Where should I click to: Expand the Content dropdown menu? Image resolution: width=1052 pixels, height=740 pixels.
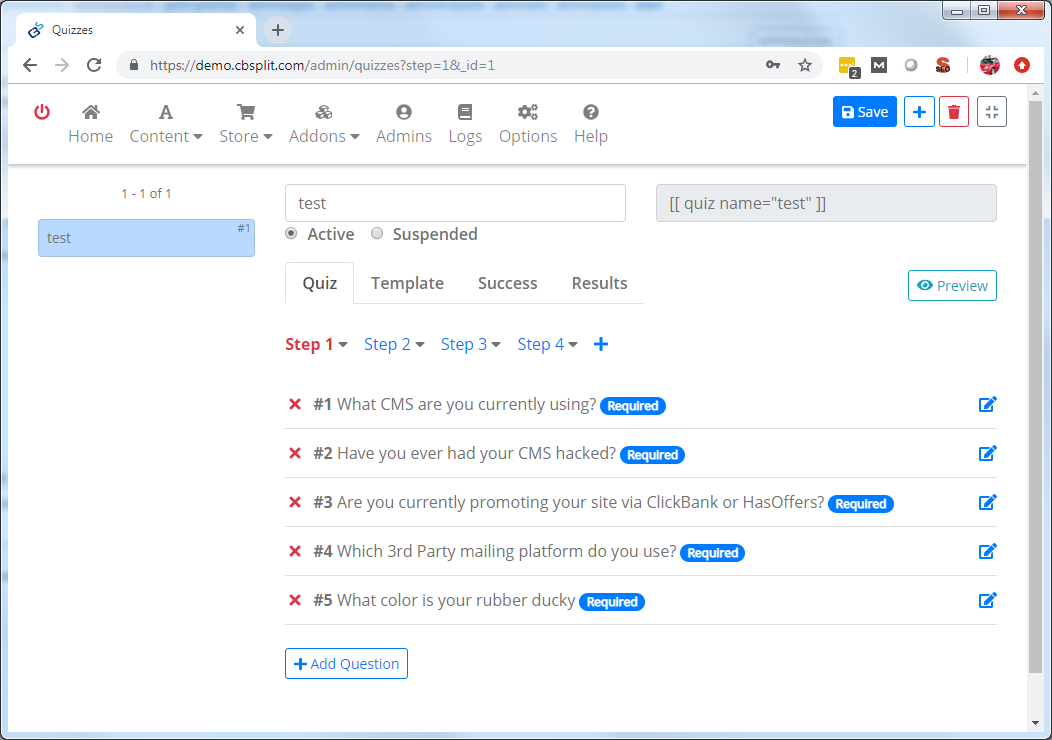click(166, 124)
